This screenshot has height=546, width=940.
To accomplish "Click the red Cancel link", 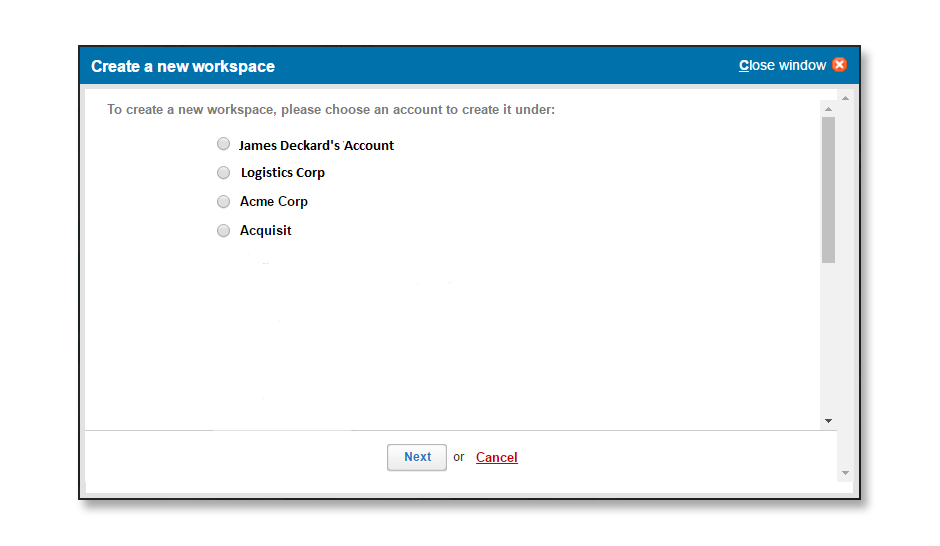I will (496, 457).
